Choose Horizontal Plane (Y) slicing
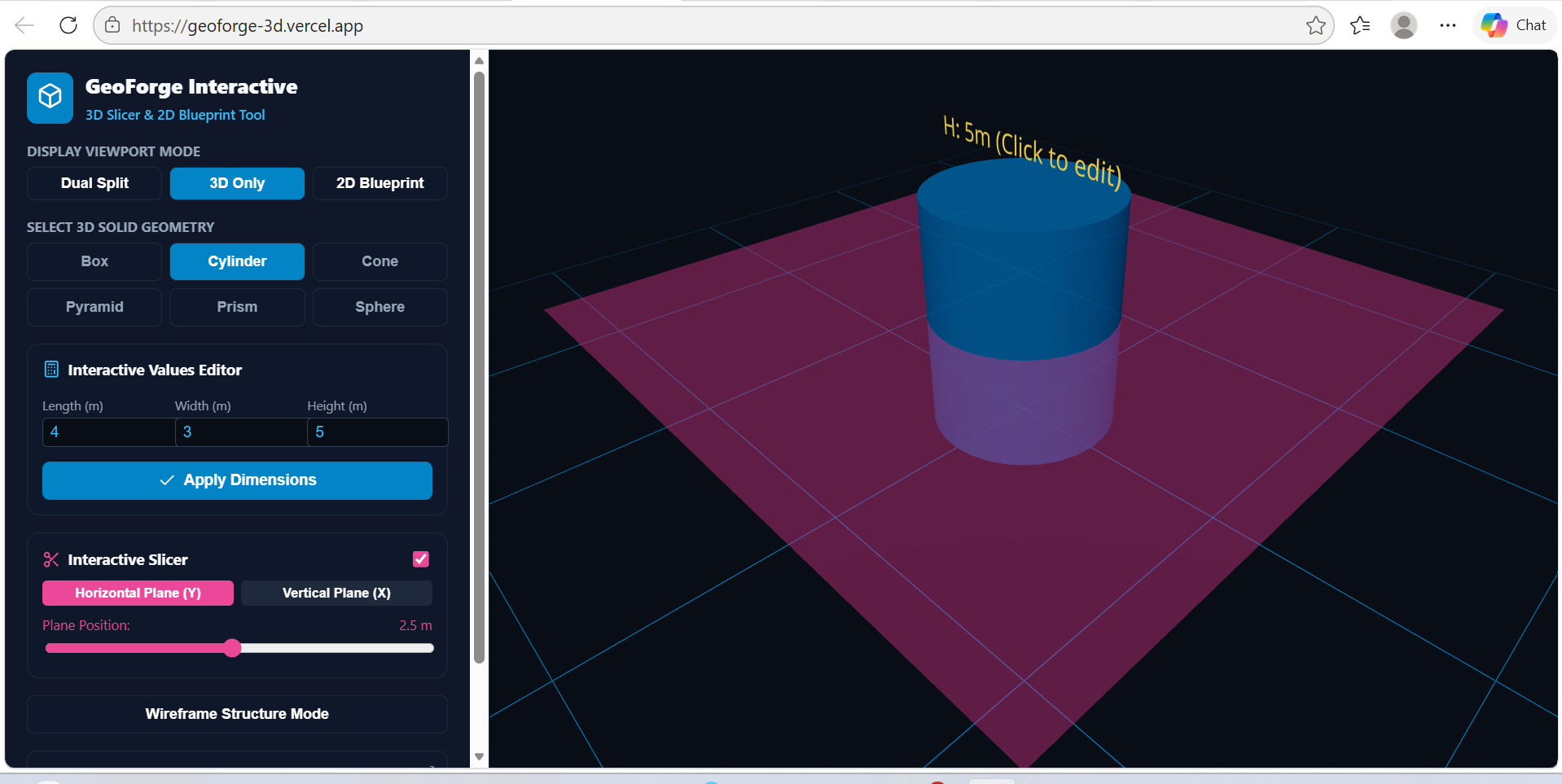 [138, 593]
